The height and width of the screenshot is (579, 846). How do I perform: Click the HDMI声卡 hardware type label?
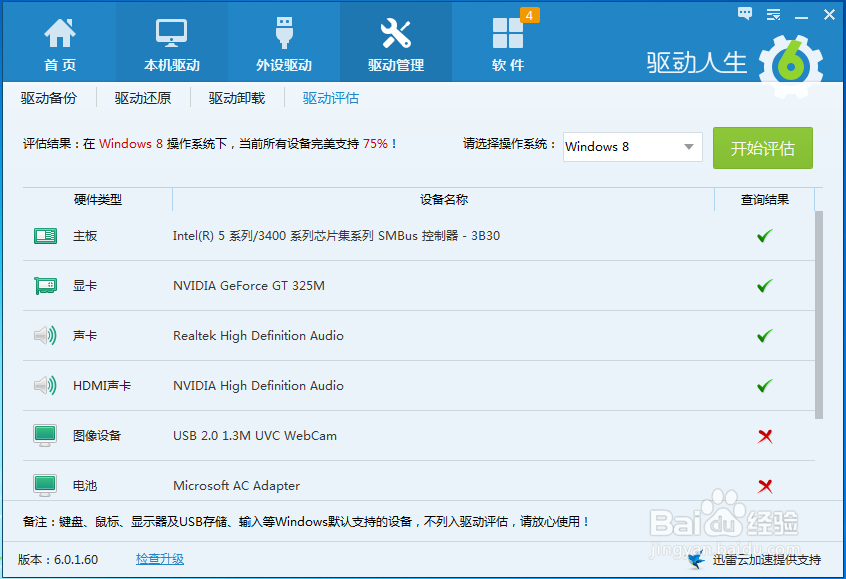102,385
